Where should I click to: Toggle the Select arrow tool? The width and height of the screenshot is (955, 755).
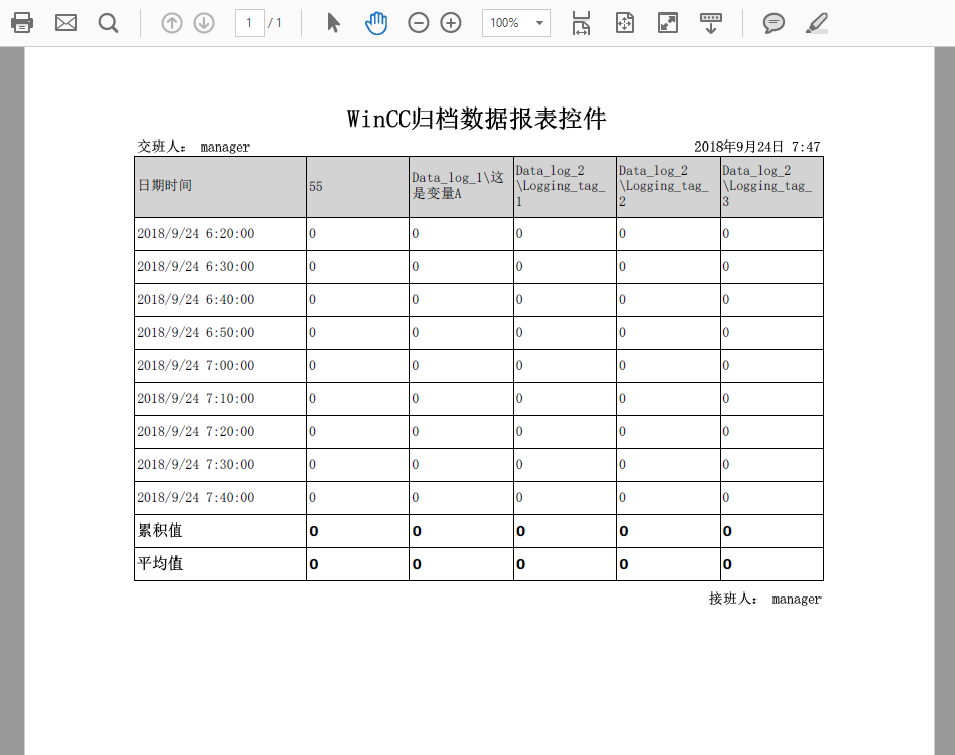[333, 22]
